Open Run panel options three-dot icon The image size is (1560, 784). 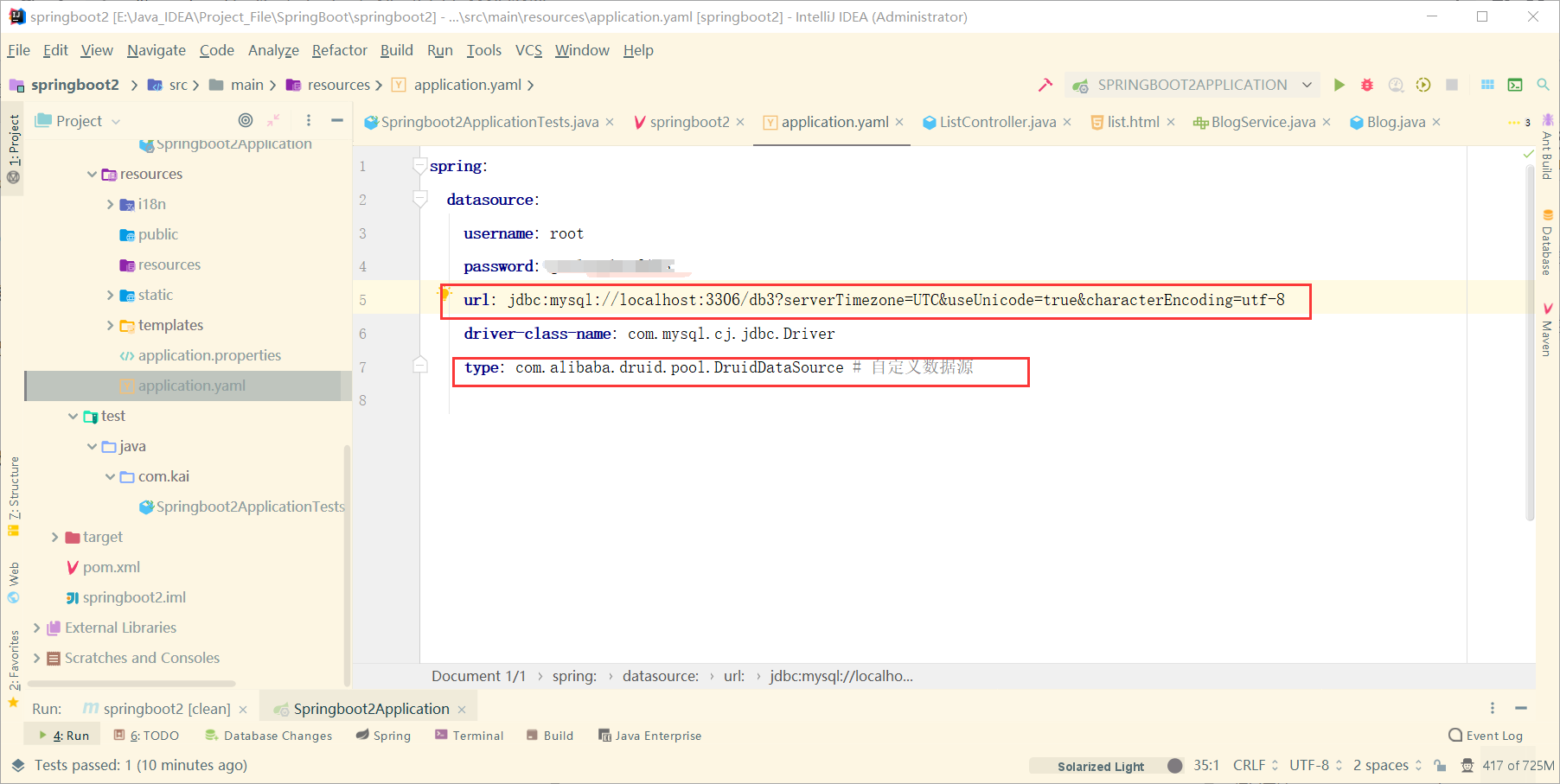click(1493, 708)
